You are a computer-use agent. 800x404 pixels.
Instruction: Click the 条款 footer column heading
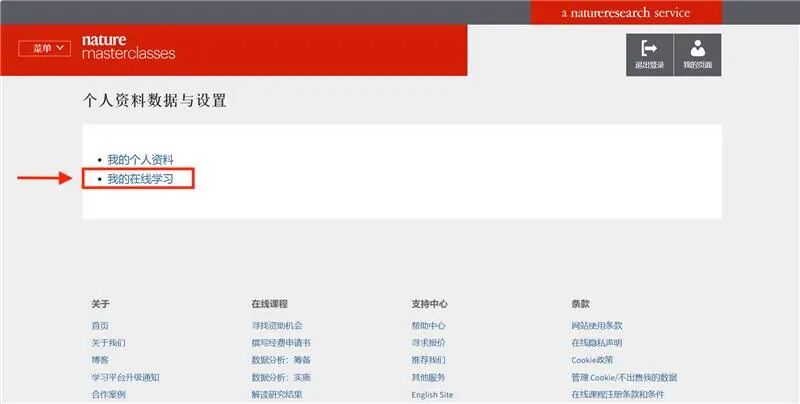[581, 304]
